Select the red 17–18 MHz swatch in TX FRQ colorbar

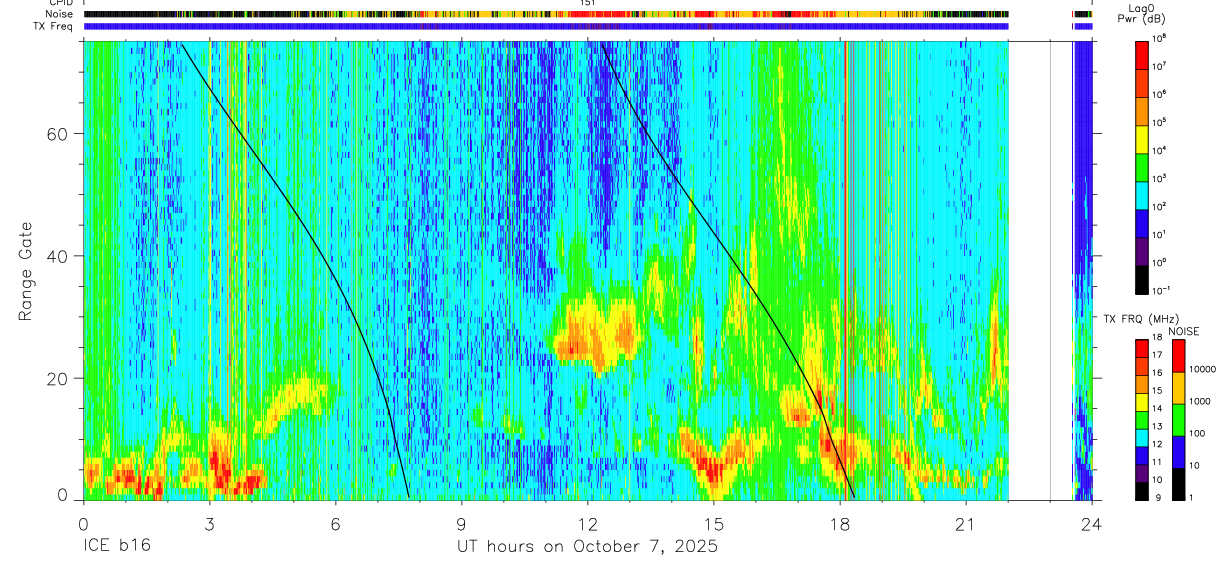click(1142, 348)
